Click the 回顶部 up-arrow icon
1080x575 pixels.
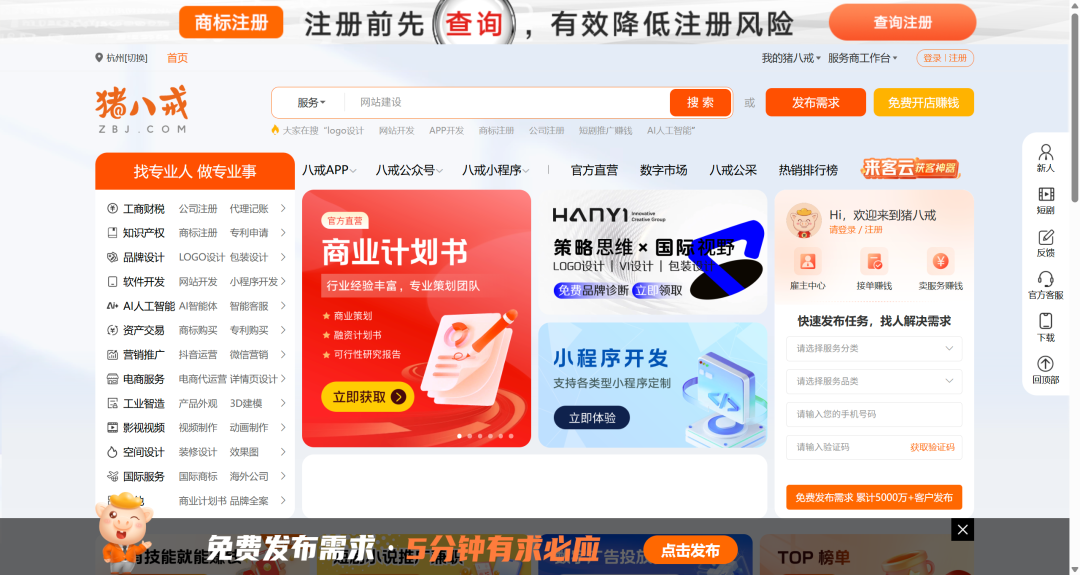pyautogui.click(x=1046, y=364)
